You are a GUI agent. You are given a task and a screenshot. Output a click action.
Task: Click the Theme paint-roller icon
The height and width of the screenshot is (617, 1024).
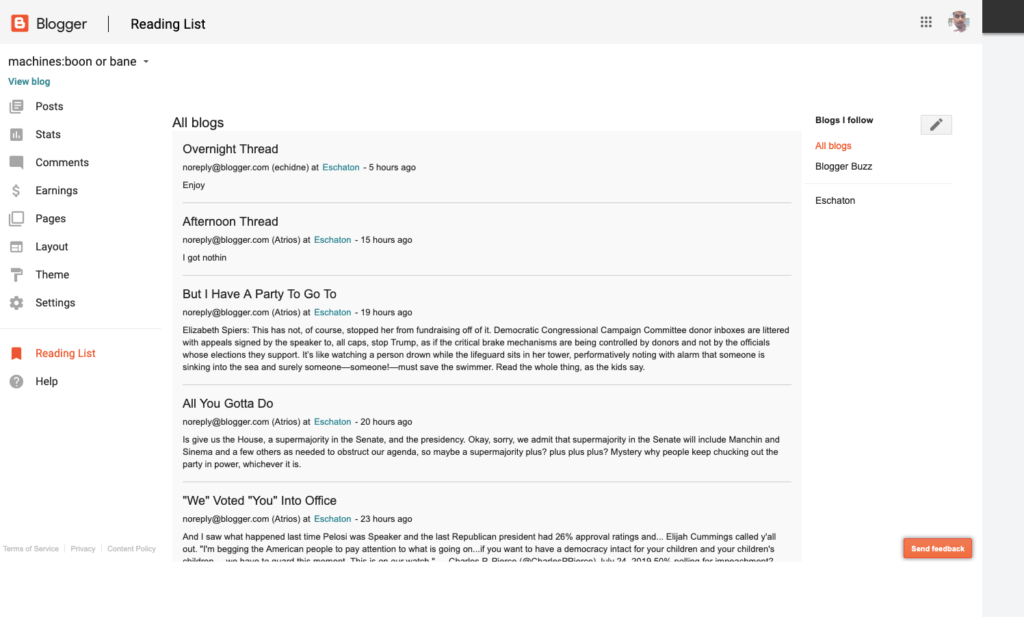[16, 275]
